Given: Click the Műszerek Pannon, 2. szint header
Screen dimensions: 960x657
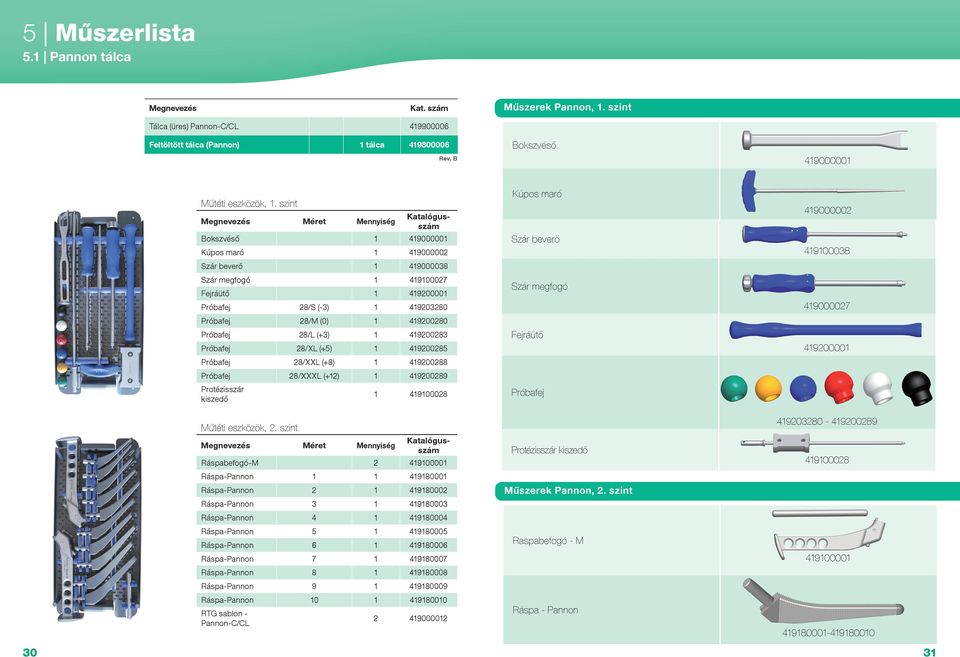Looking at the screenshot, I should [568, 490].
